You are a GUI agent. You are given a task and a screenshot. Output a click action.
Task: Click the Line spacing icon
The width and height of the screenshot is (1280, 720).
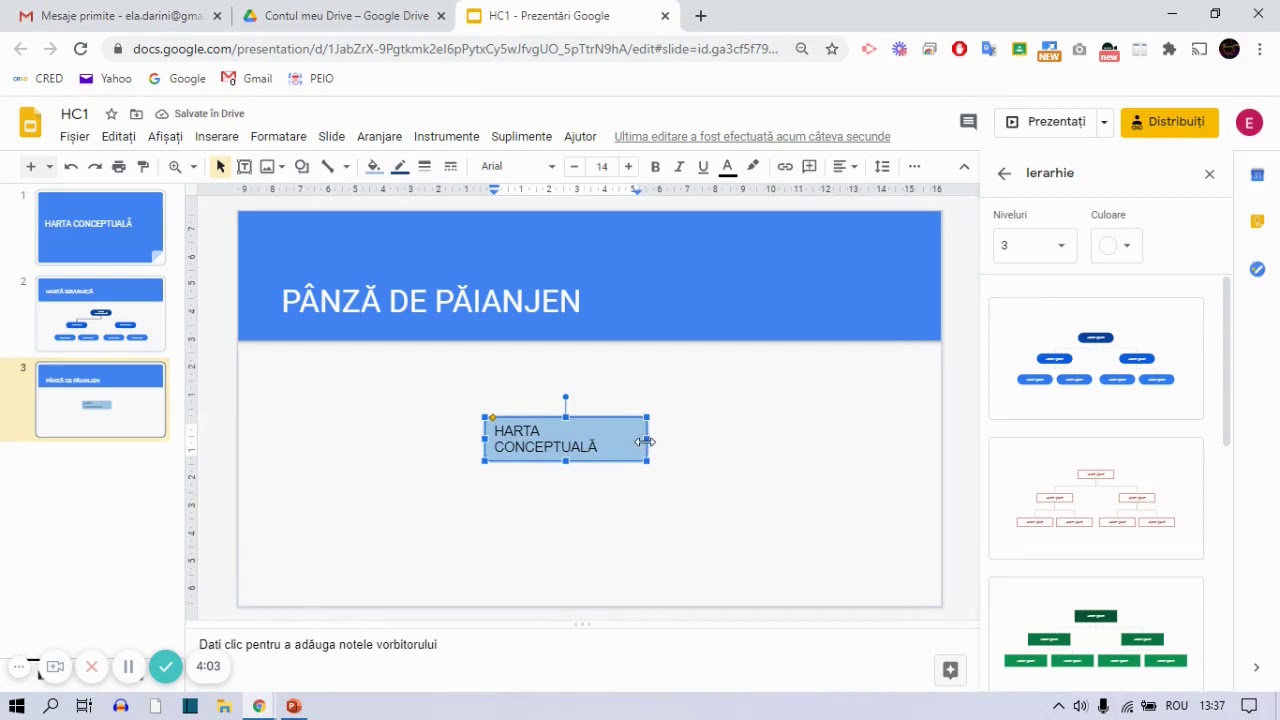[882, 166]
